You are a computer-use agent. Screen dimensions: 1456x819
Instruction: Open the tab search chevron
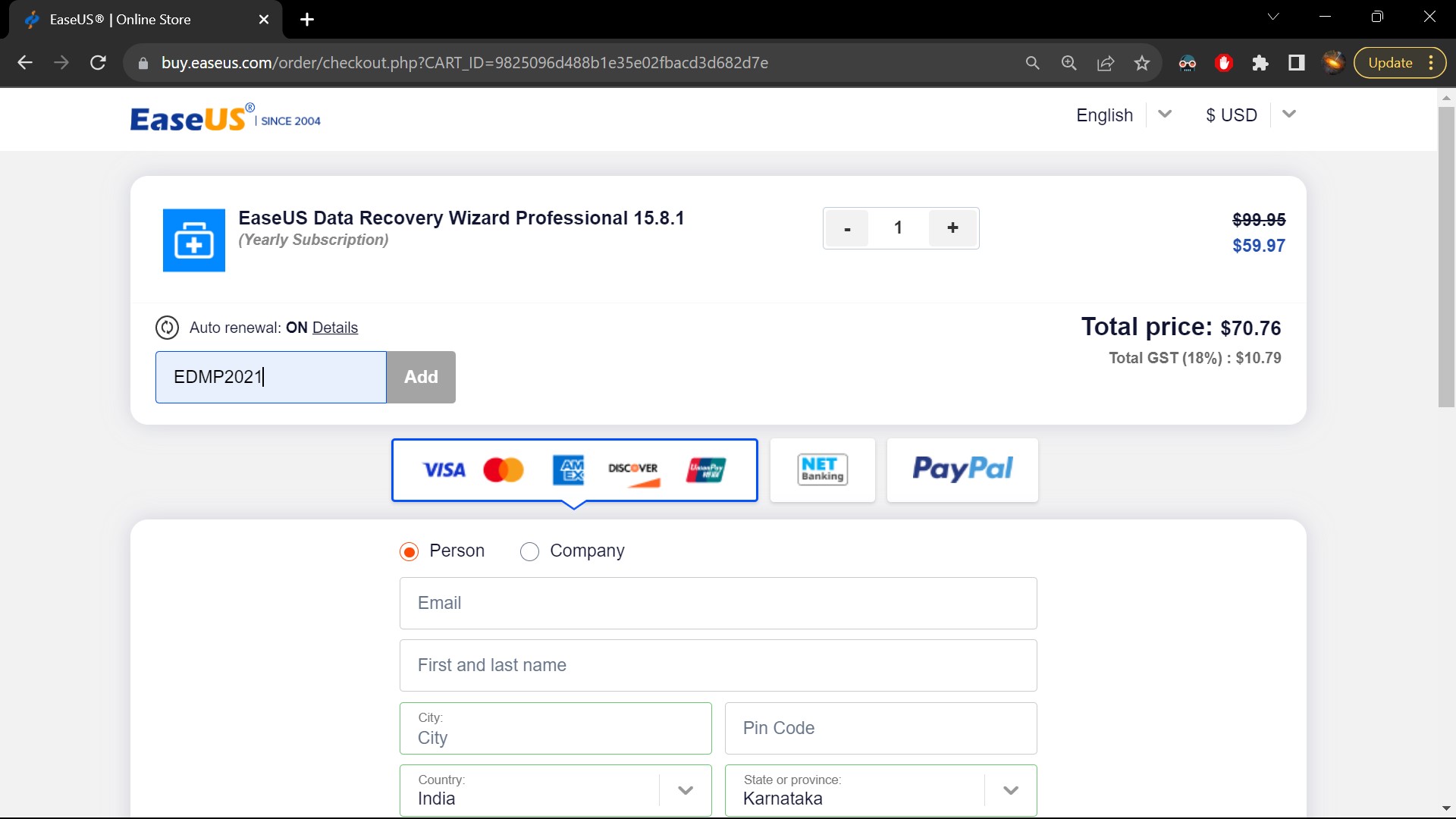(x=1273, y=17)
